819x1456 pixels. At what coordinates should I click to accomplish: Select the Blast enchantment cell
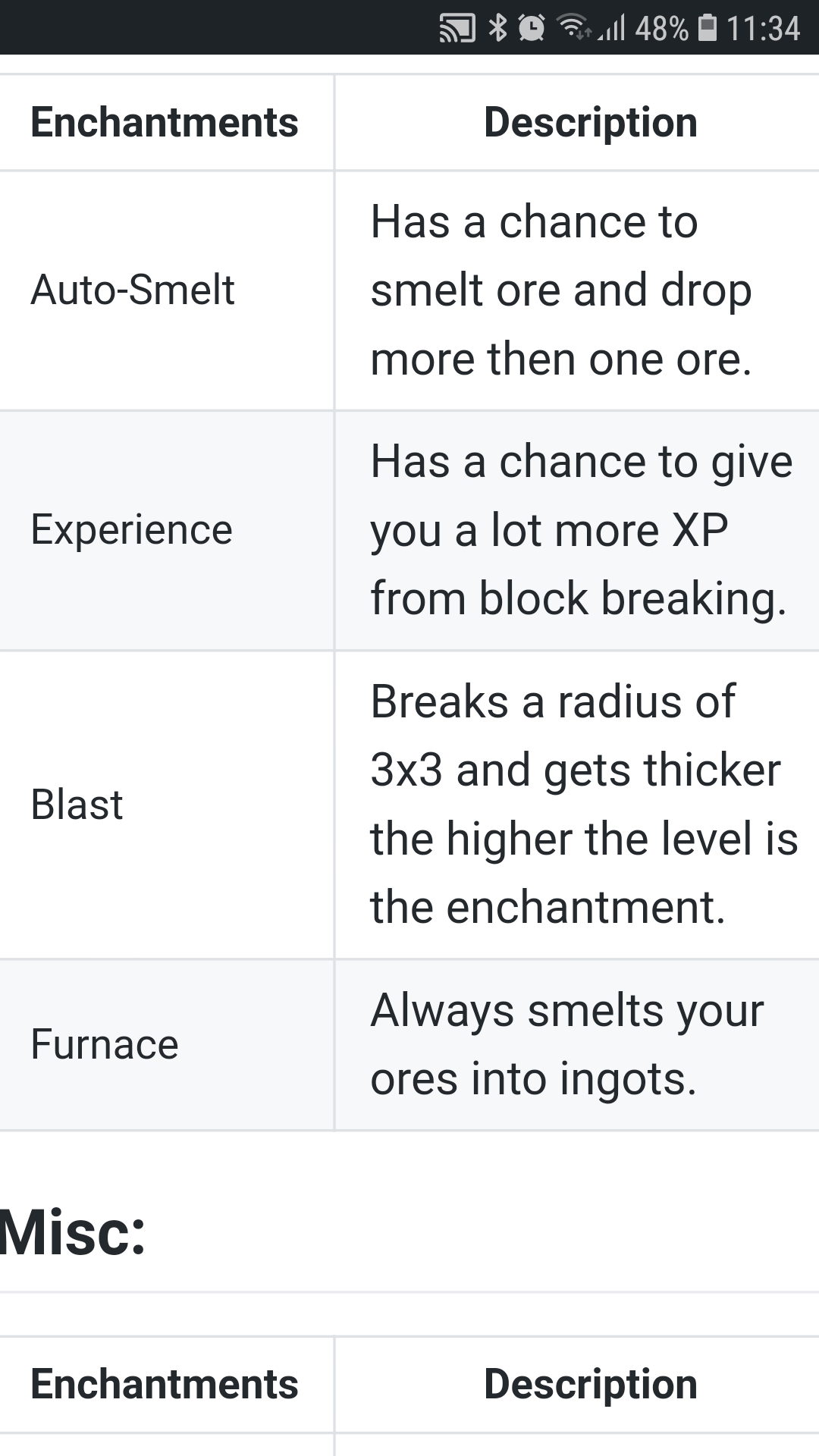click(x=77, y=805)
